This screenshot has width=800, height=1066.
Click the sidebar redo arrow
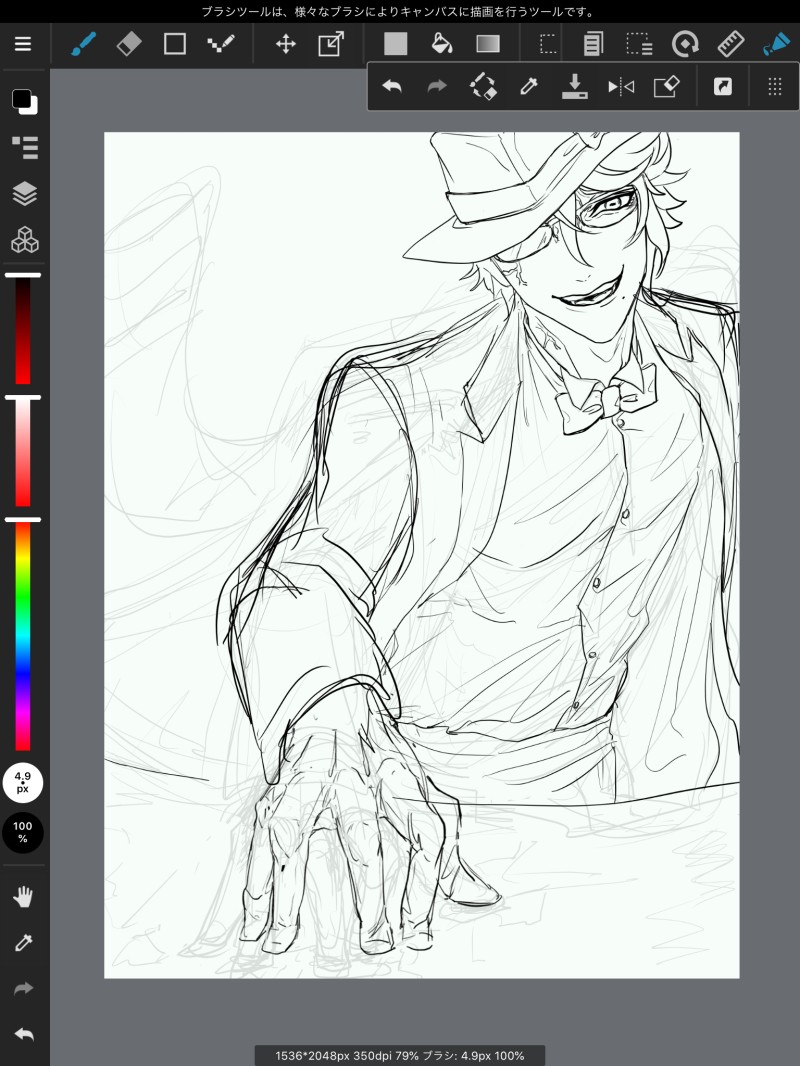(x=23, y=988)
